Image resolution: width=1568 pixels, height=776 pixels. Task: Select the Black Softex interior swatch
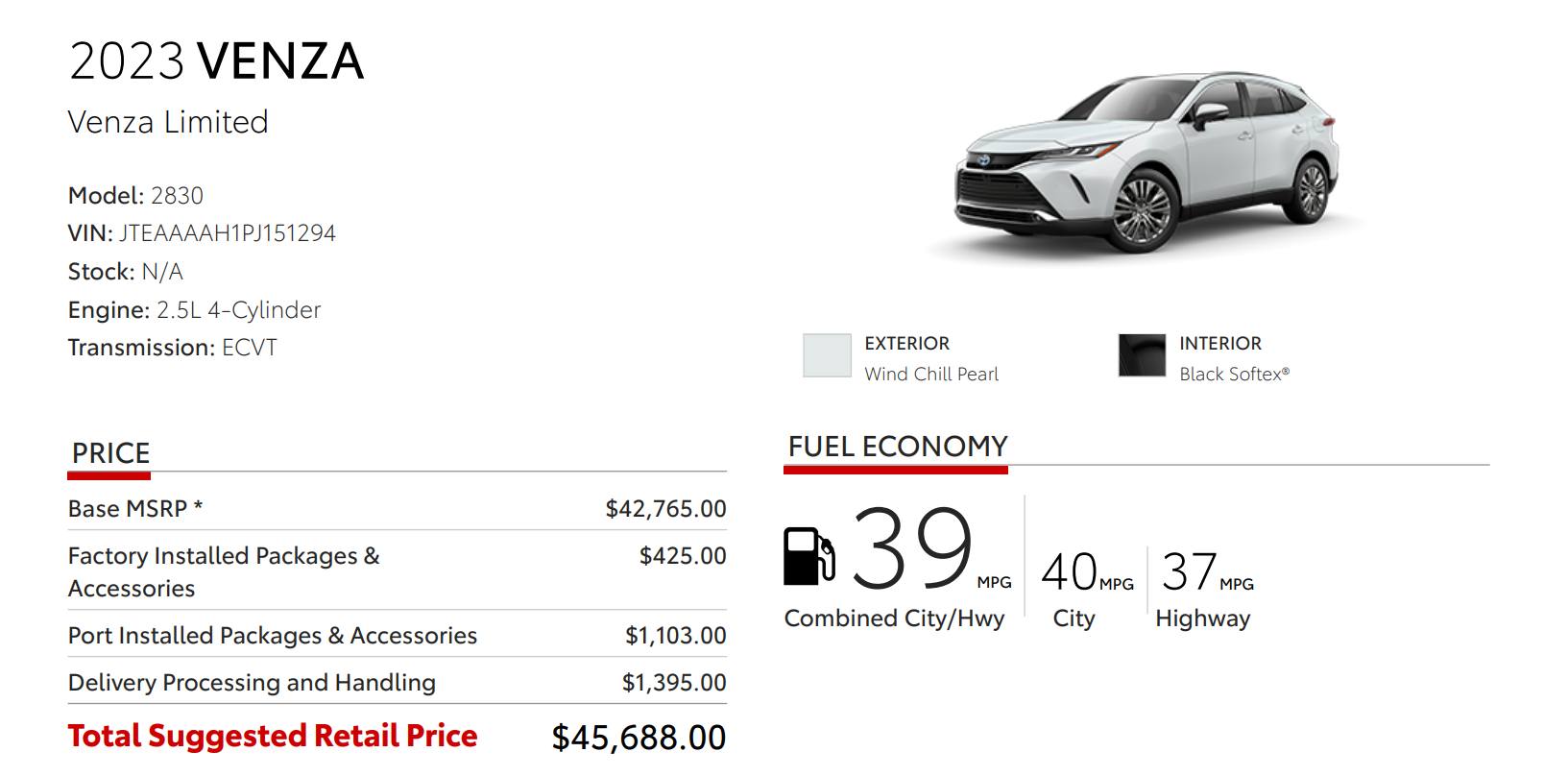pos(1142,356)
